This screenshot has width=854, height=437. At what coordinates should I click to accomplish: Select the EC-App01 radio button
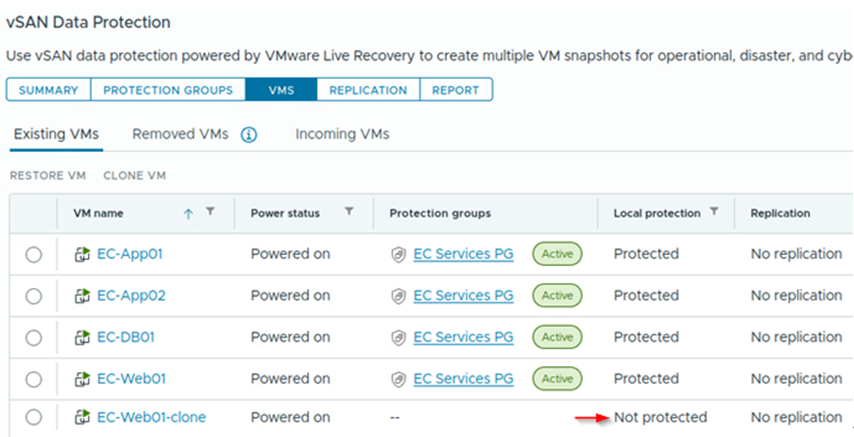(34, 255)
